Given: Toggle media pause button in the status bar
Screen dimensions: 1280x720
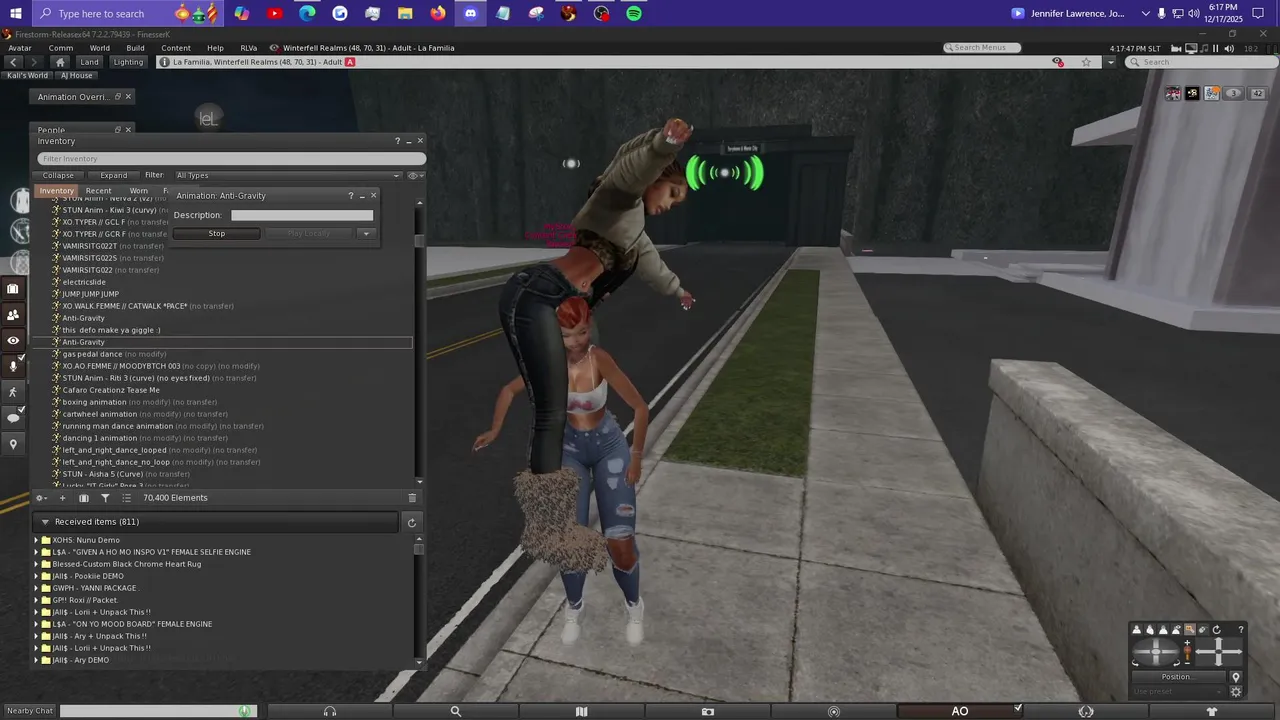Looking at the screenshot, I should pos(1216,48).
